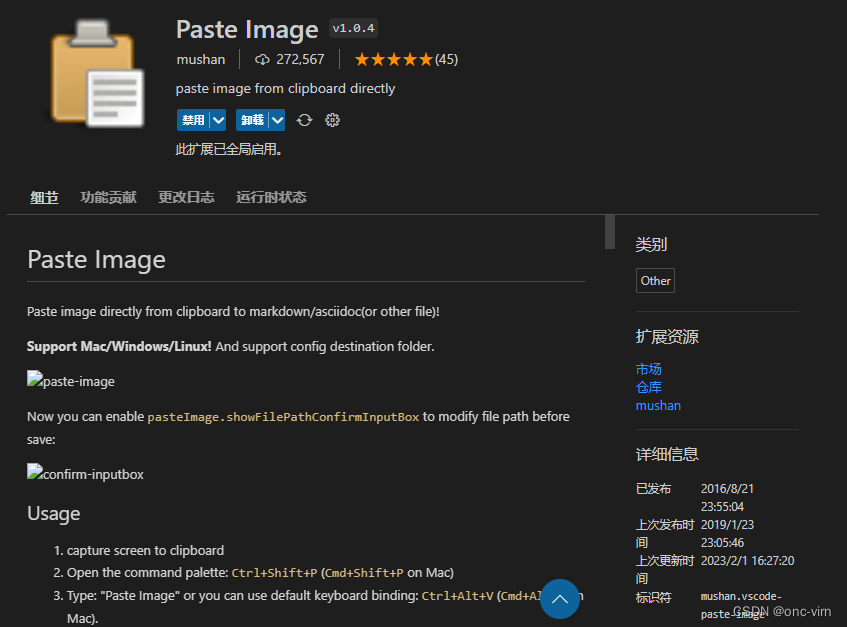Image resolution: width=847 pixels, height=627 pixels.
Task: Select the 细节 tab
Action: (x=44, y=198)
